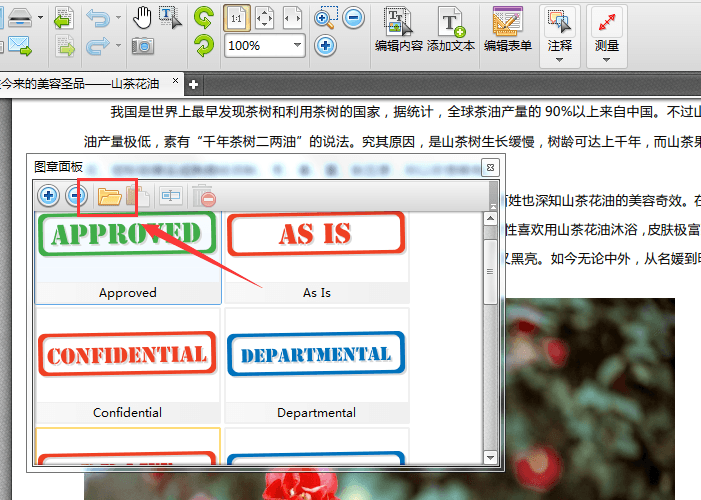Rotate view counterclockwise with lower green arrow

pyautogui.click(x=204, y=46)
